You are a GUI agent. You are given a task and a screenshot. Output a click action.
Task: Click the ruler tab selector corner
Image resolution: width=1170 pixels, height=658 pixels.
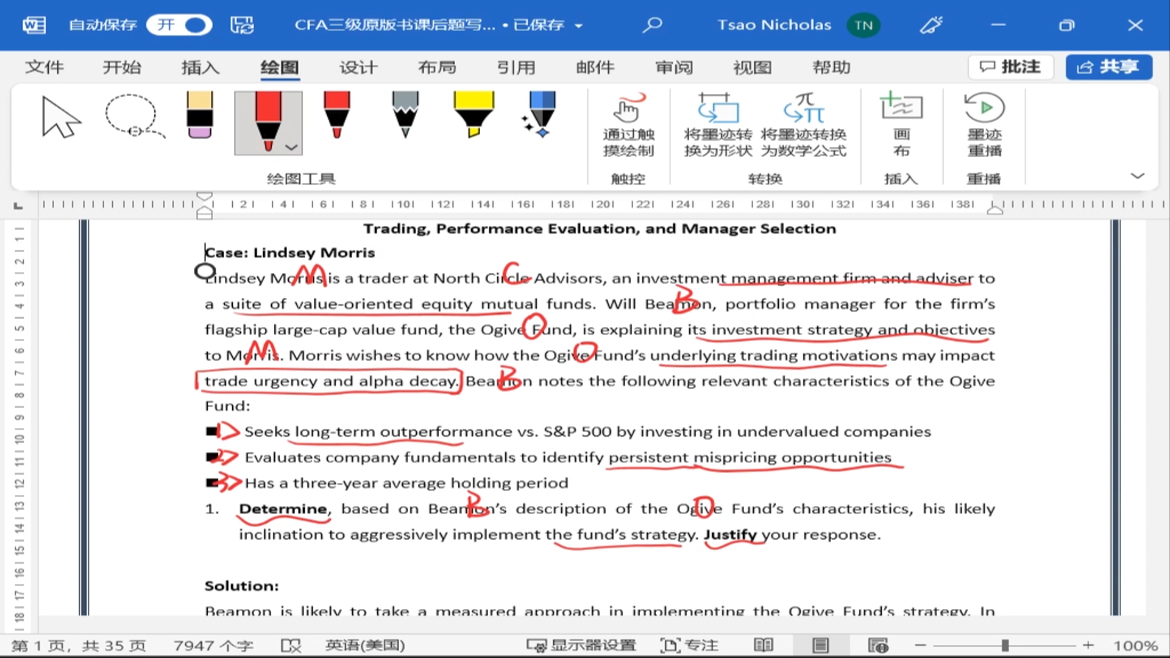[18, 205]
